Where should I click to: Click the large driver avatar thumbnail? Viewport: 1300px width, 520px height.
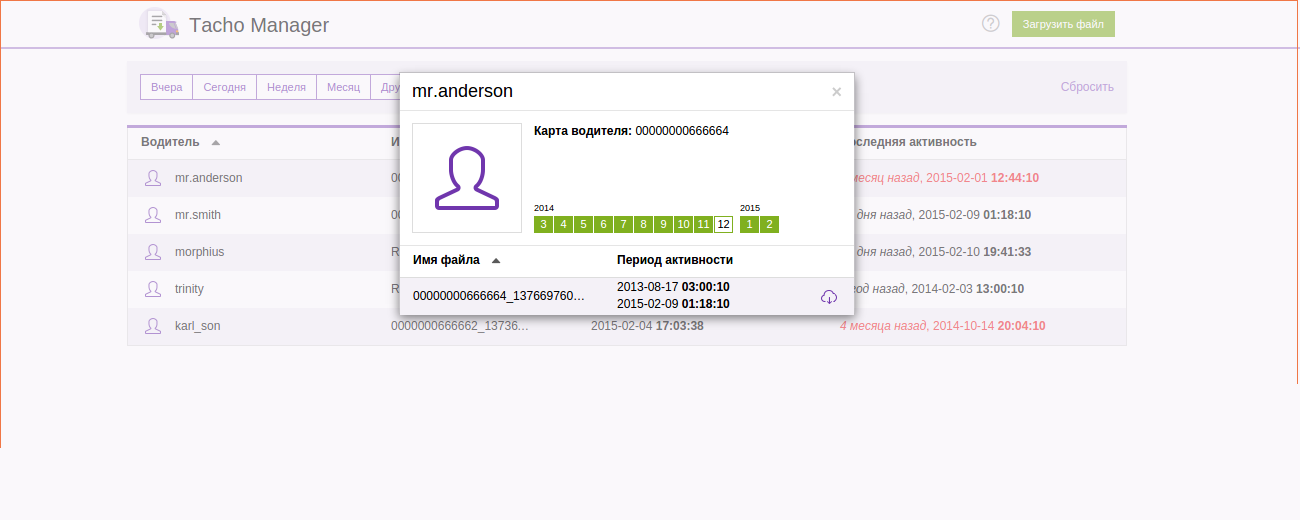pyautogui.click(x=467, y=178)
